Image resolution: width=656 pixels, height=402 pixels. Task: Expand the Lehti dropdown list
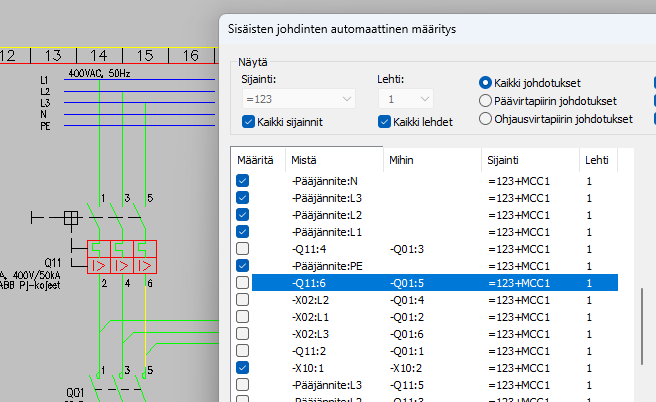[405, 99]
